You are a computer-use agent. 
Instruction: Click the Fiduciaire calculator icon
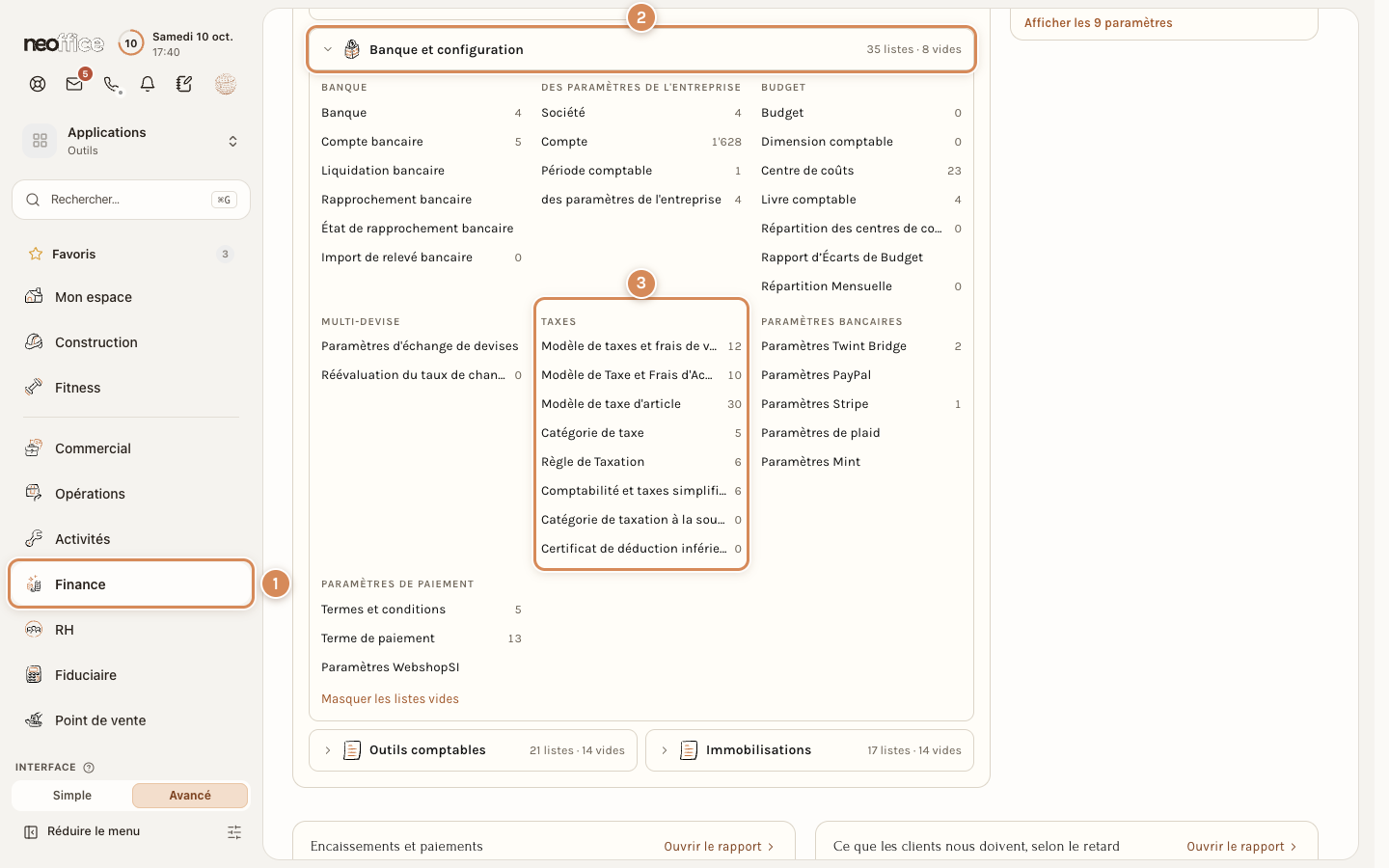34,675
